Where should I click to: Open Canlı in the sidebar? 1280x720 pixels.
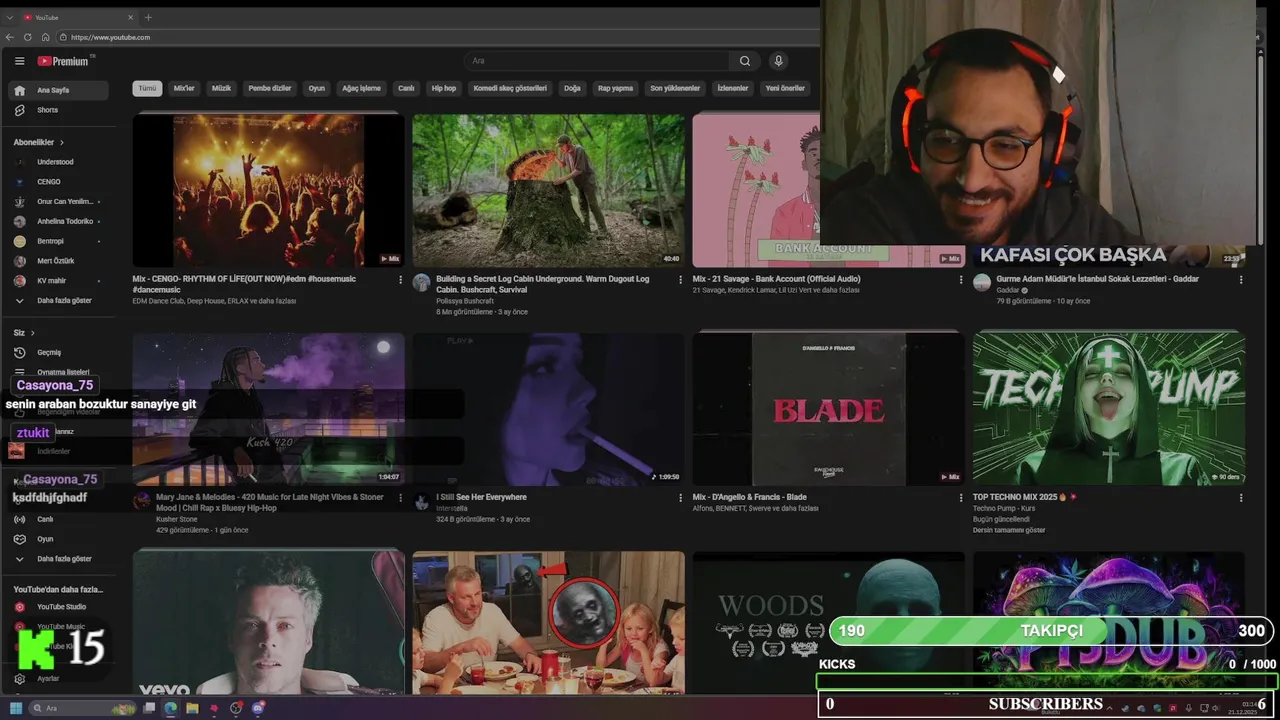tap(59, 519)
